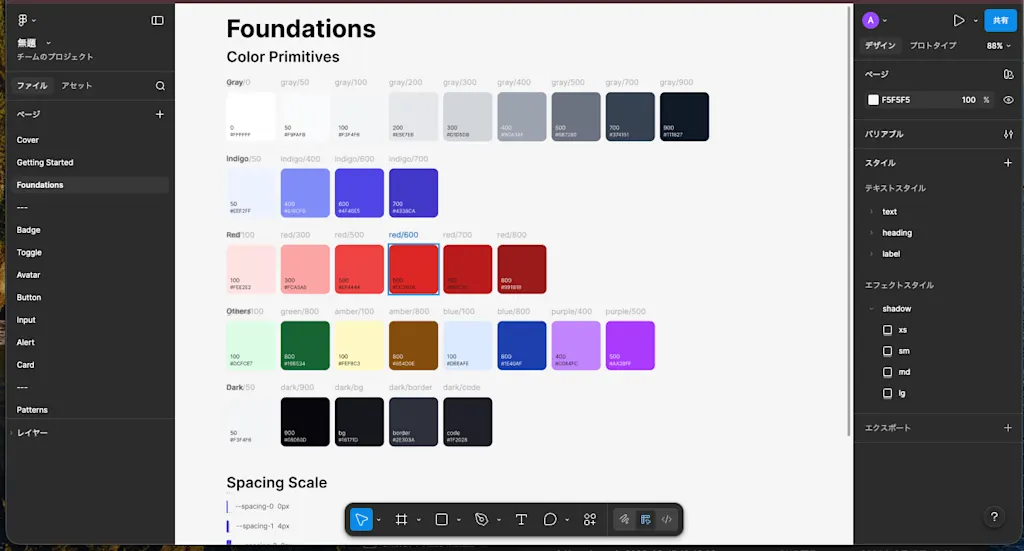Click the page background color swatch F5F5F5
Screen dimensions: 1024x551
point(873,100)
